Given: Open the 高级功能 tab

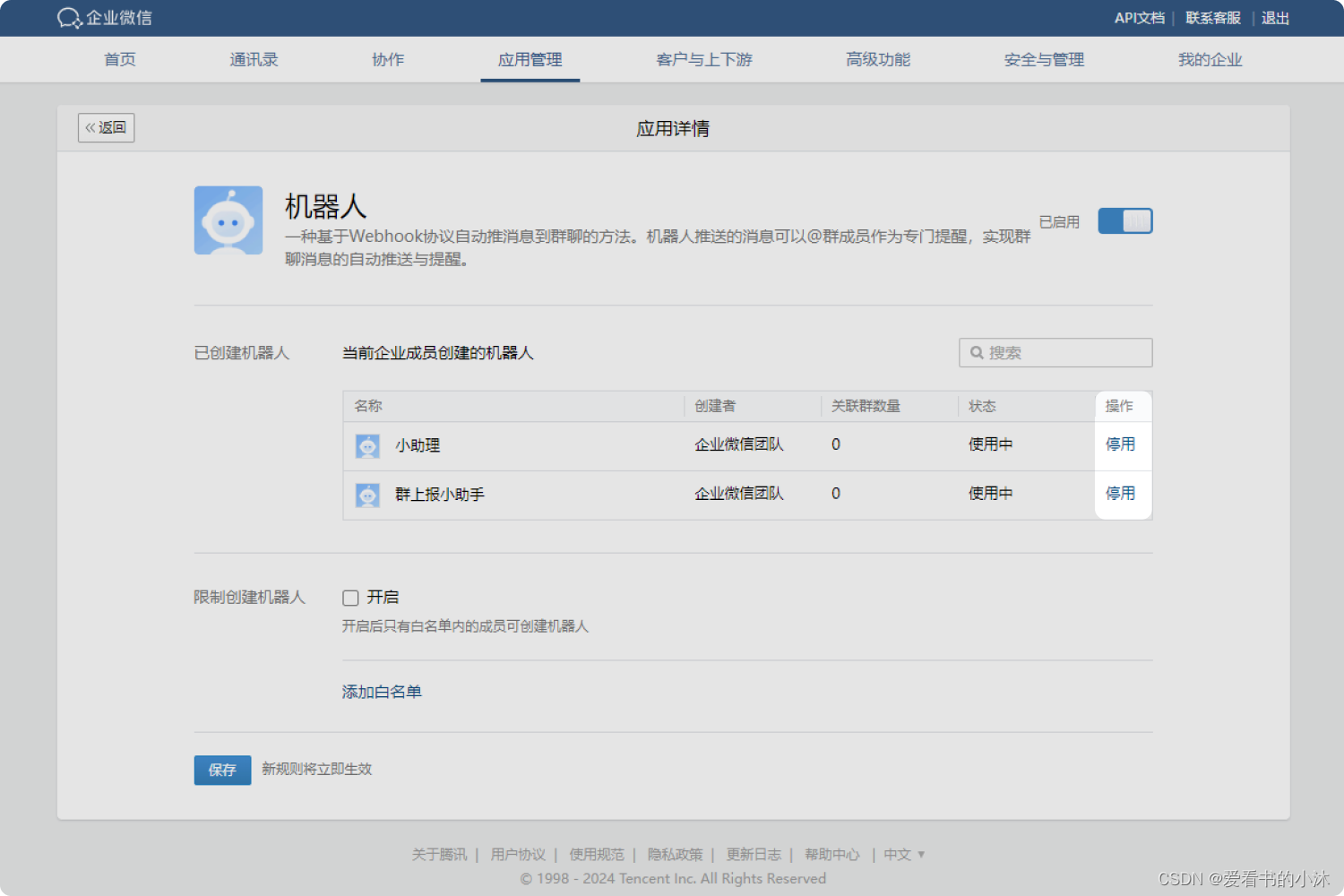Looking at the screenshot, I should (x=878, y=60).
